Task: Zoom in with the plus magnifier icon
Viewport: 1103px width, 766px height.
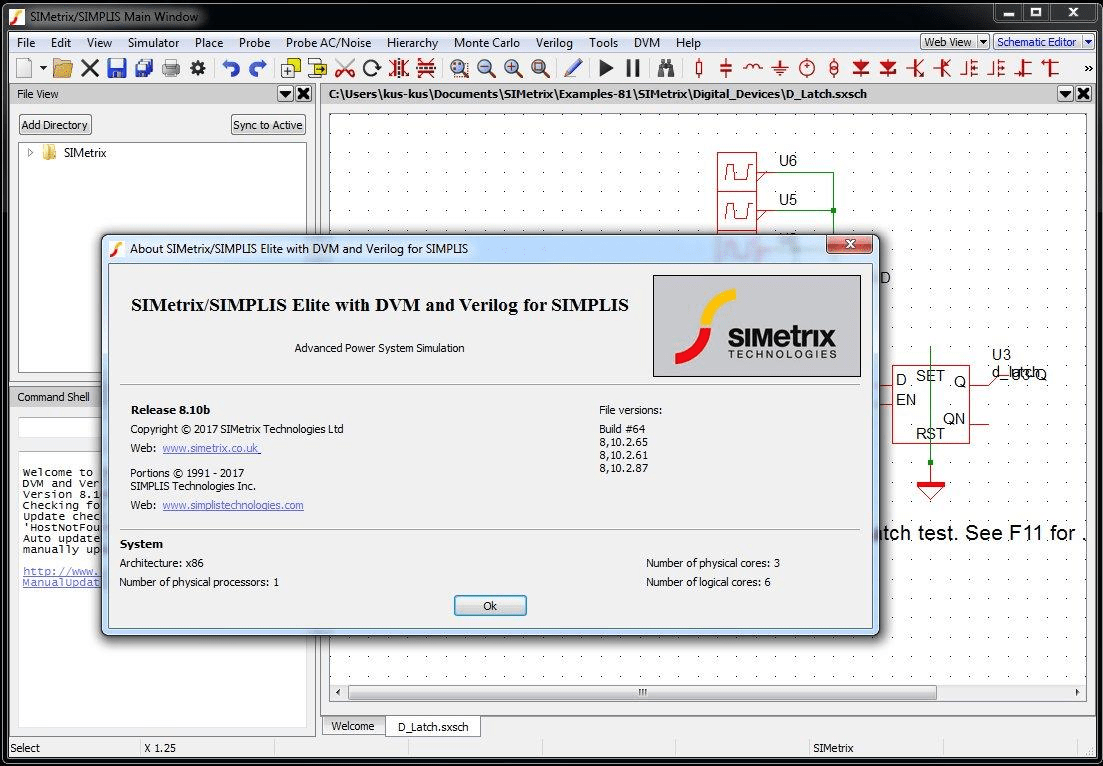Action: [x=514, y=68]
